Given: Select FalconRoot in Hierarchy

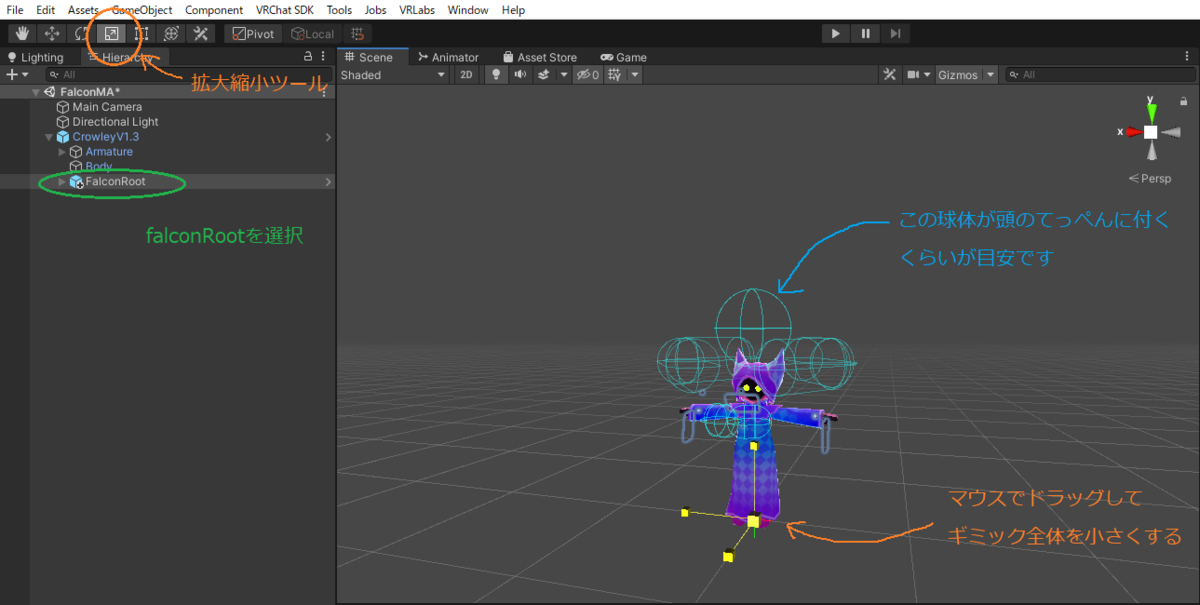Looking at the screenshot, I should [115, 182].
